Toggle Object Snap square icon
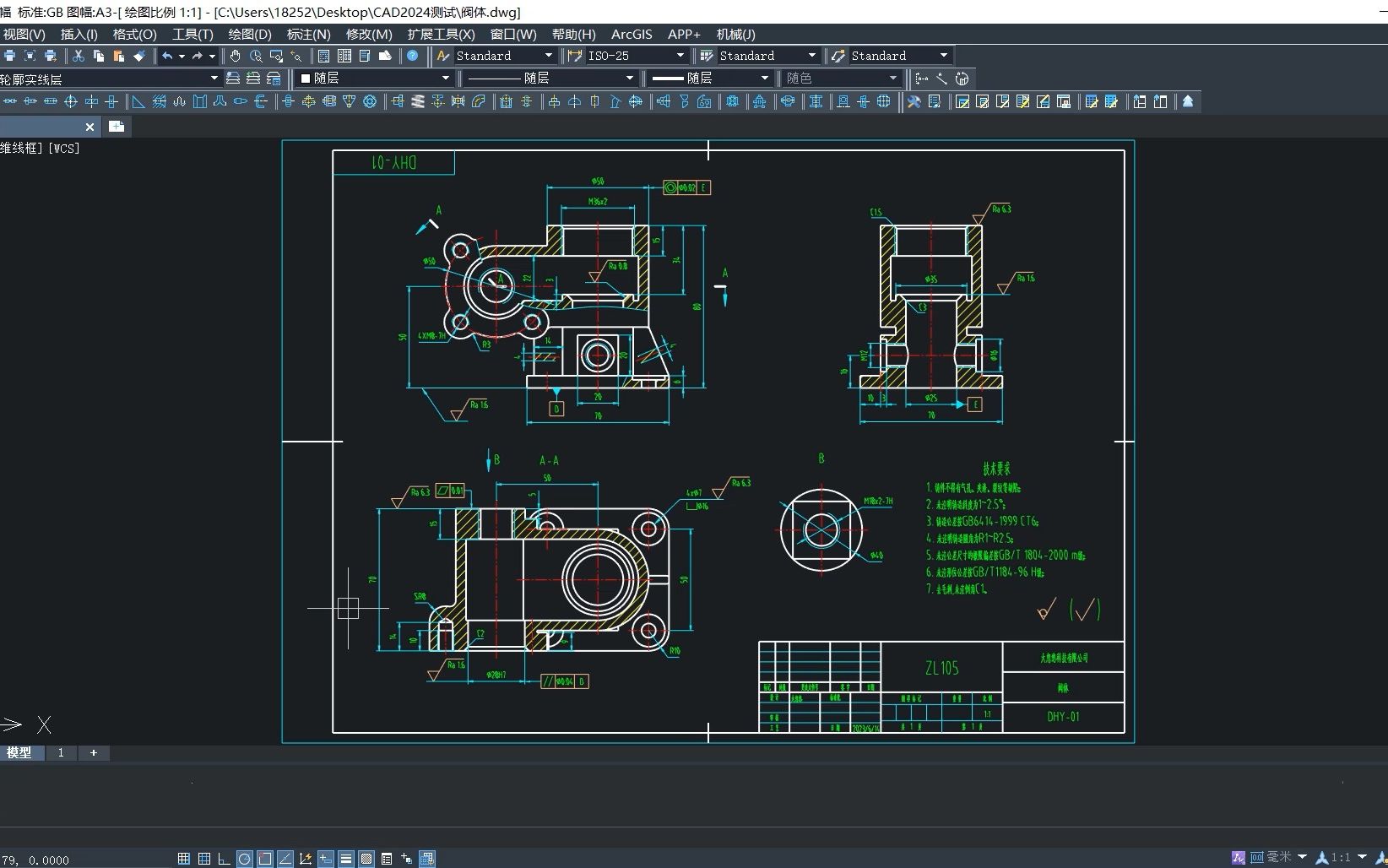The height and width of the screenshot is (868, 1388). pyautogui.click(x=264, y=859)
